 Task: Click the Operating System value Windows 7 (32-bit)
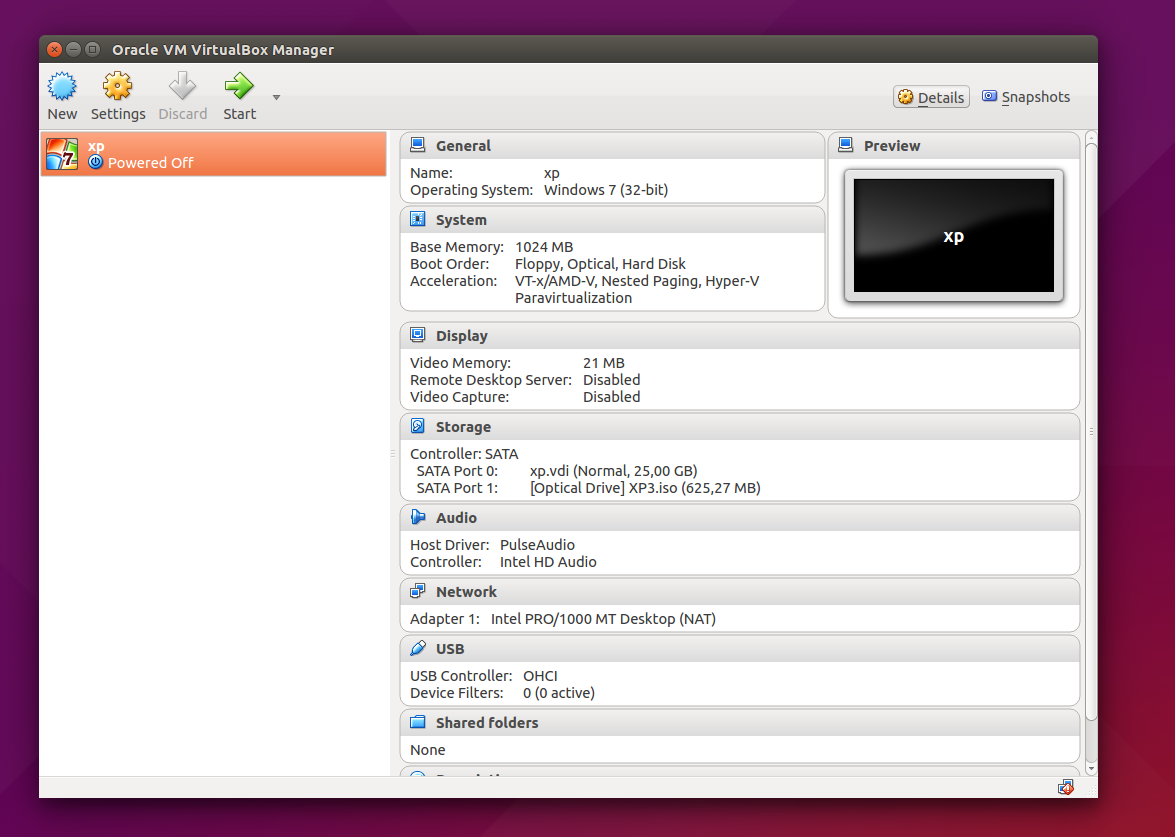point(606,190)
